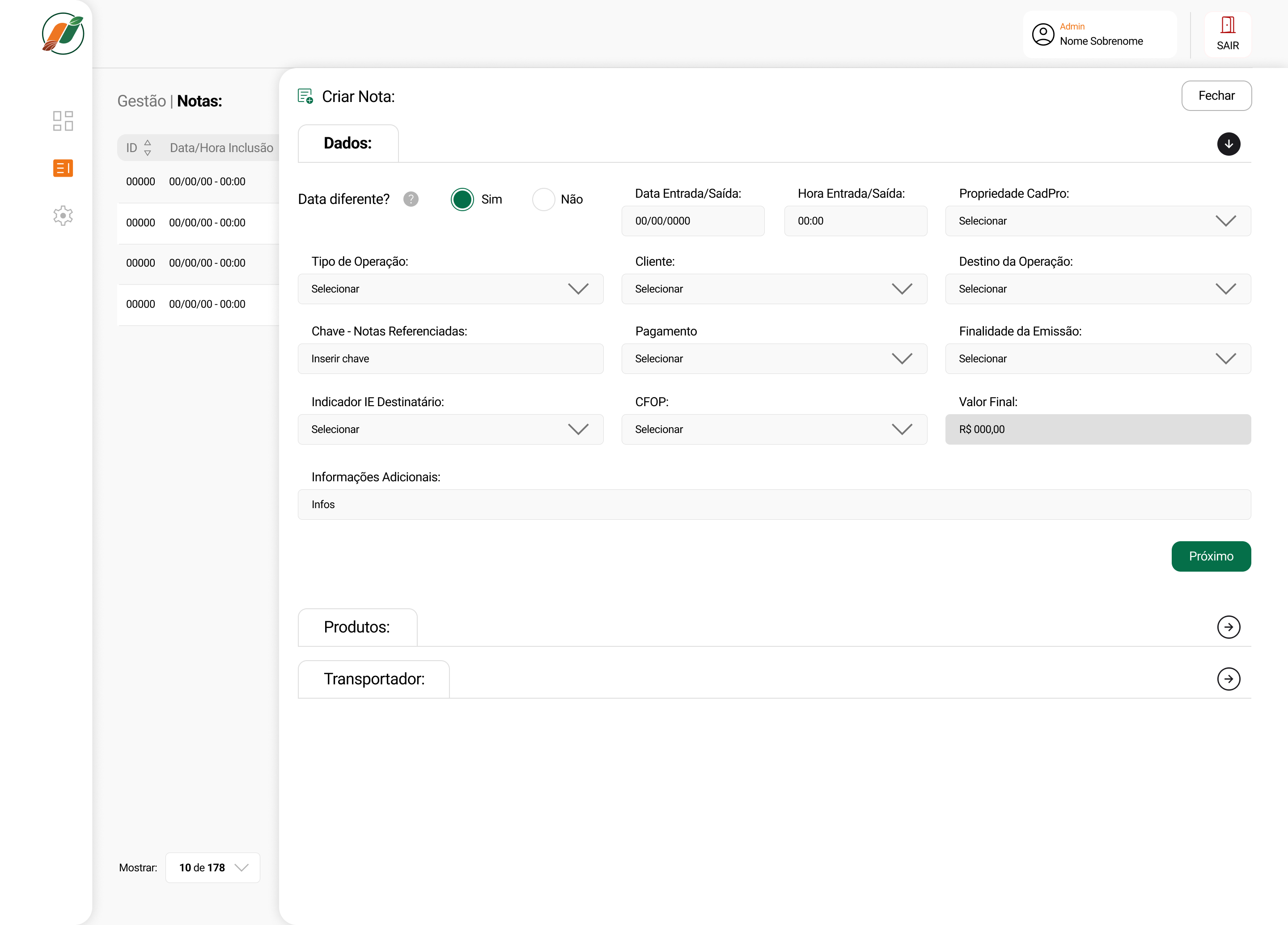The width and height of the screenshot is (1288, 925).
Task: Open Finalidade da Emissão dropdown
Action: point(1098,359)
